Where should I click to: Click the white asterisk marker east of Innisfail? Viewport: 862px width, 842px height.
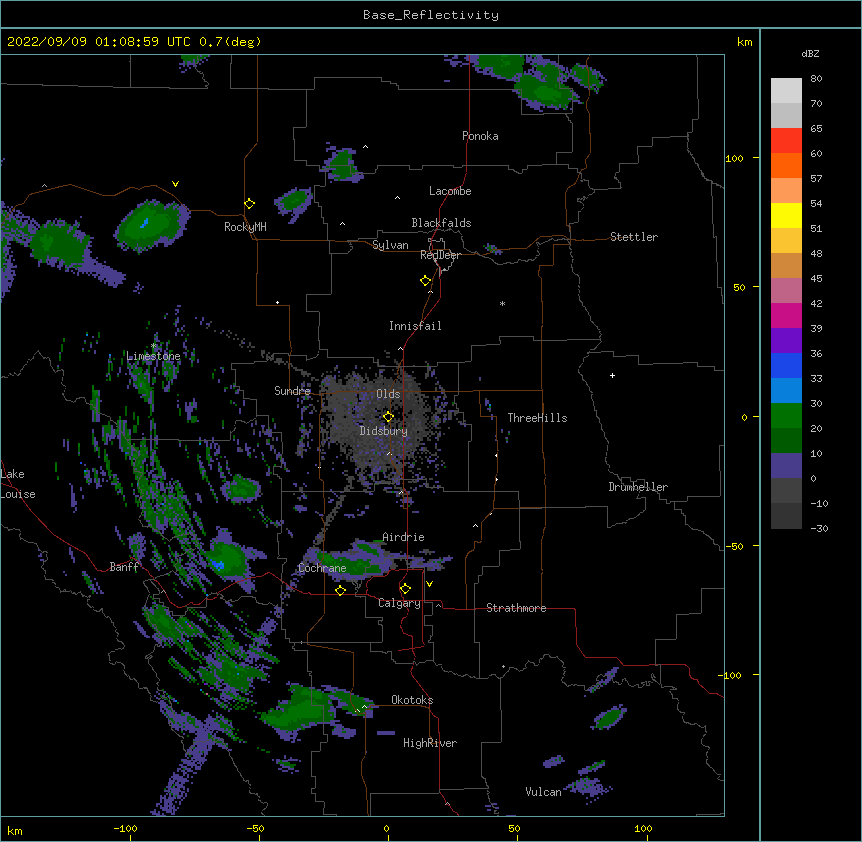502,303
